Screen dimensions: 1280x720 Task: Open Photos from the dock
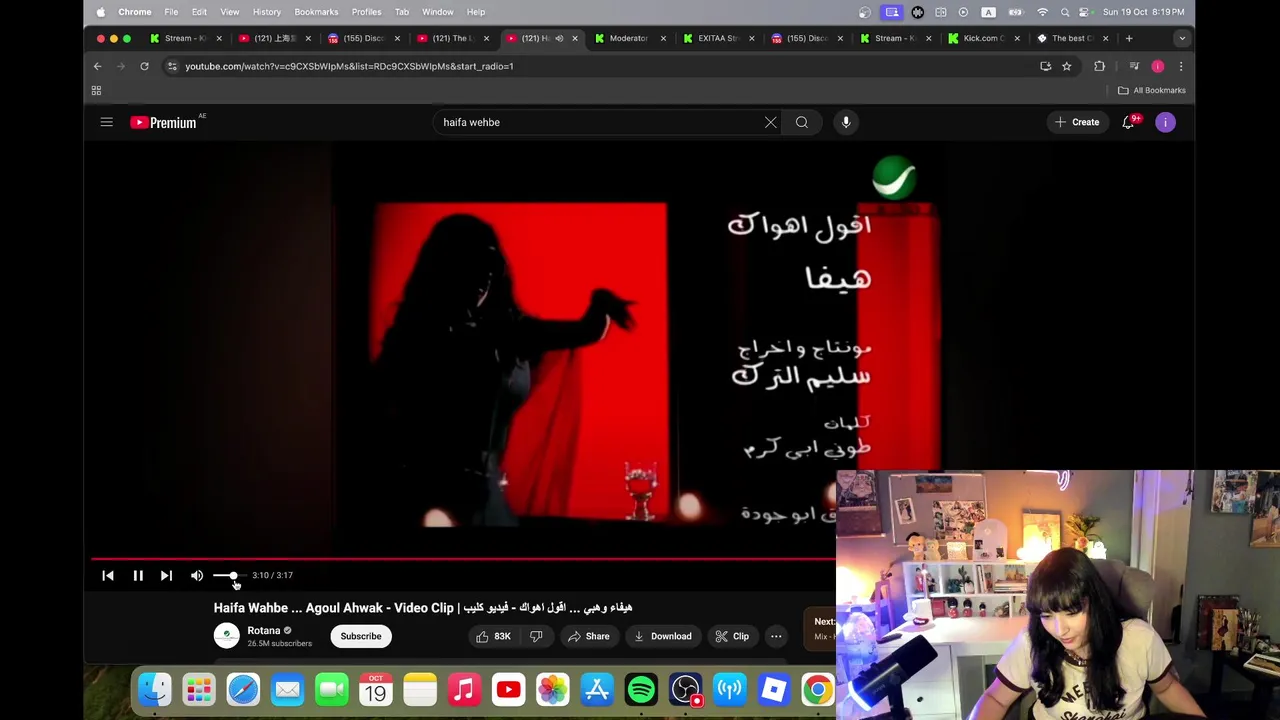[552, 690]
